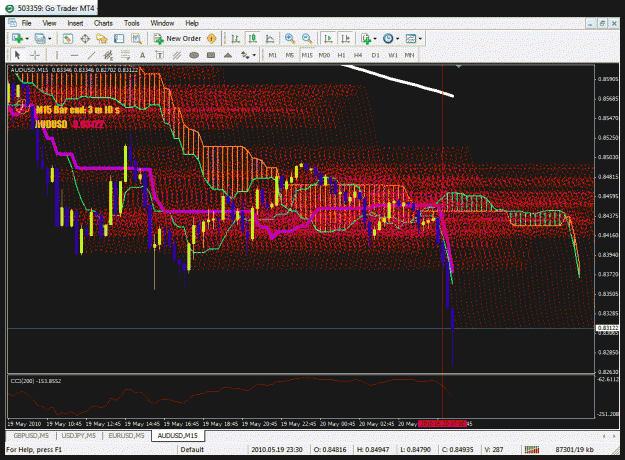Switch timeframe to MN
This screenshot has width=625, height=460.
(409, 55)
